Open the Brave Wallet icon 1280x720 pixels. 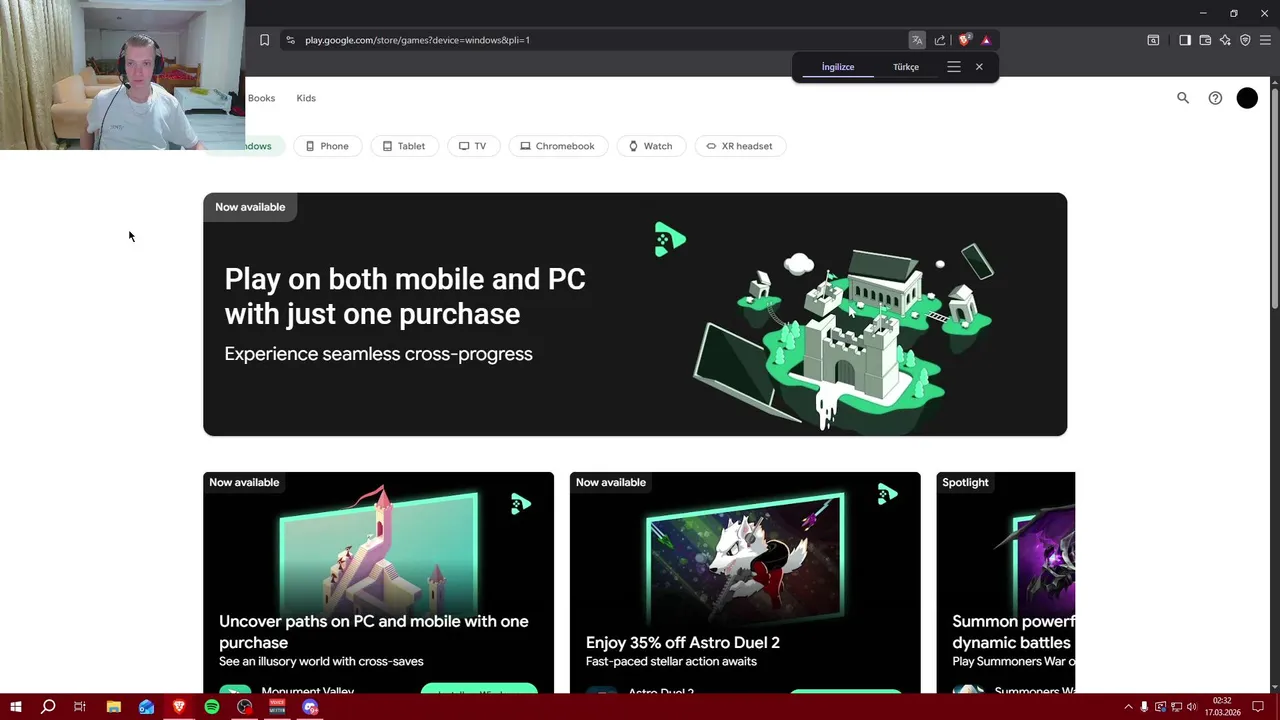point(1205,40)
